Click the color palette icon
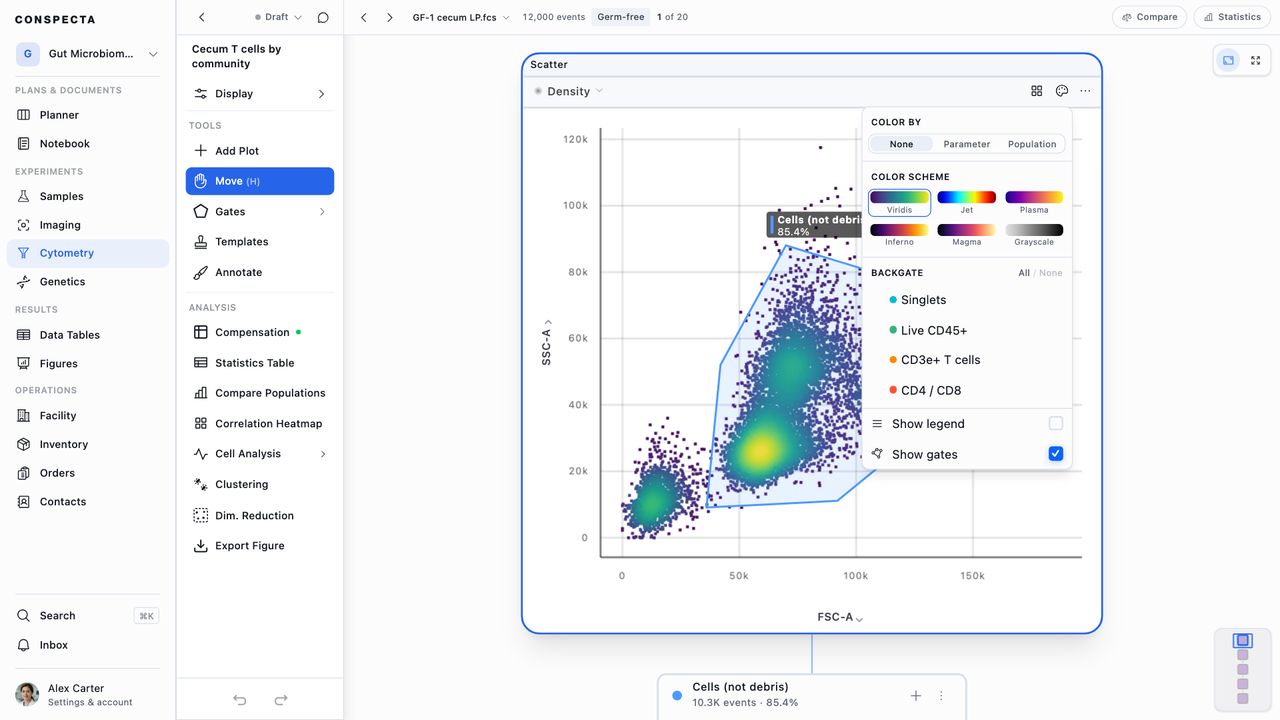The width and height of the screenshot is (1280, 720). [x=1062, y=91]
